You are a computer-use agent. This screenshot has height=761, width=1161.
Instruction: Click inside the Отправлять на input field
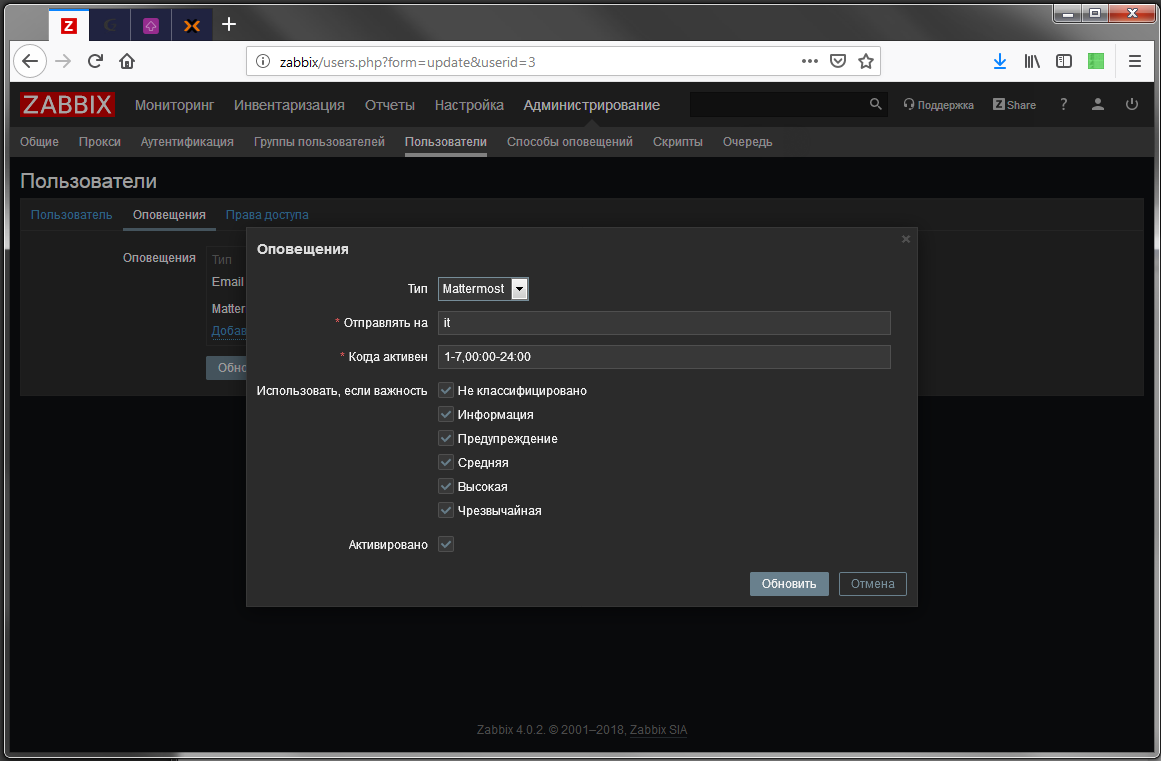[x=664, y=322]
